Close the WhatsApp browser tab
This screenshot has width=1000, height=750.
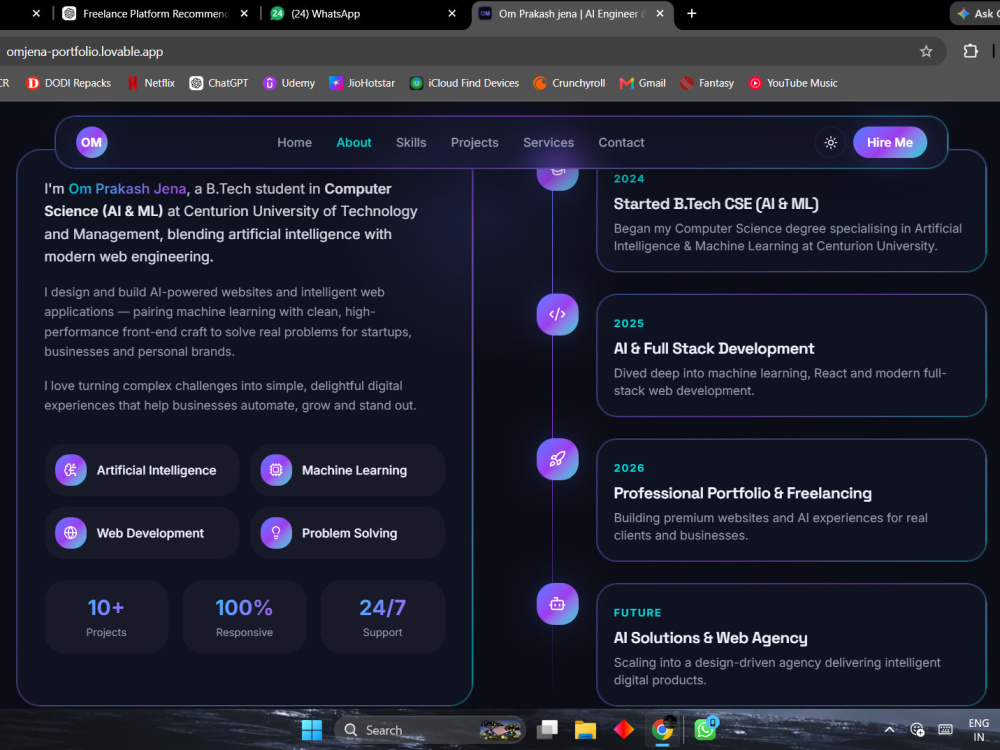tap(452, 13)
